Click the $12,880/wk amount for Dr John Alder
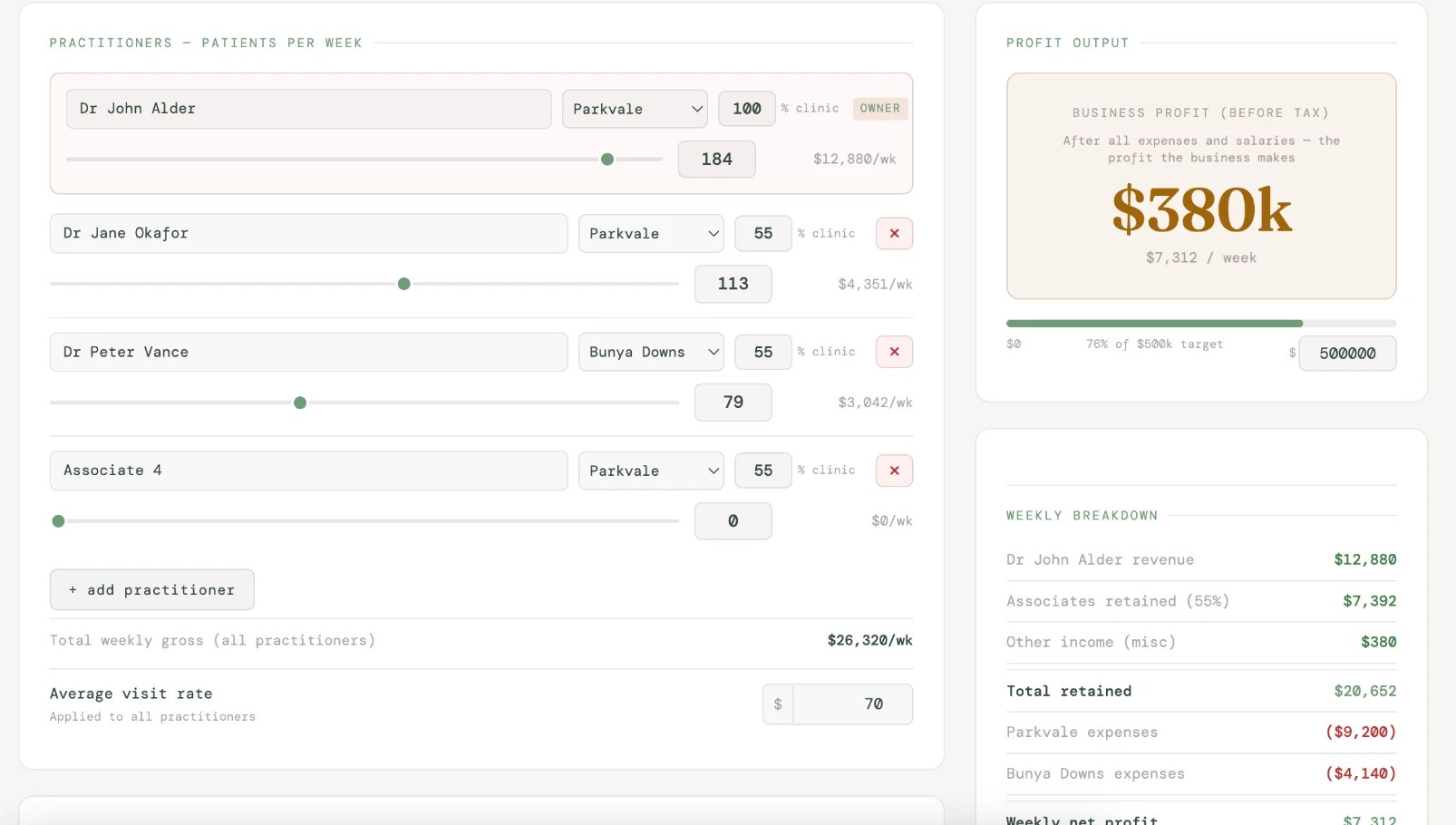Viewport: 1456px width, 825px height. tap(854, 160)
